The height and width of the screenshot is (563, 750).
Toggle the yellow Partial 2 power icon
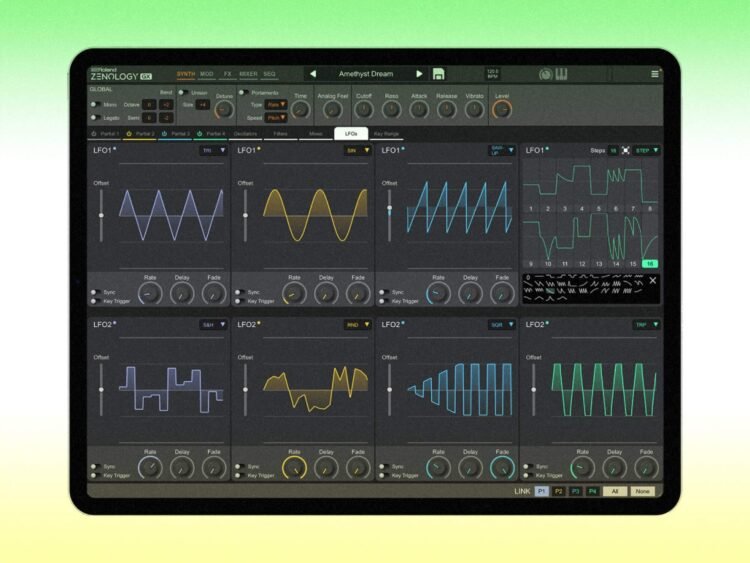[129, 134]
